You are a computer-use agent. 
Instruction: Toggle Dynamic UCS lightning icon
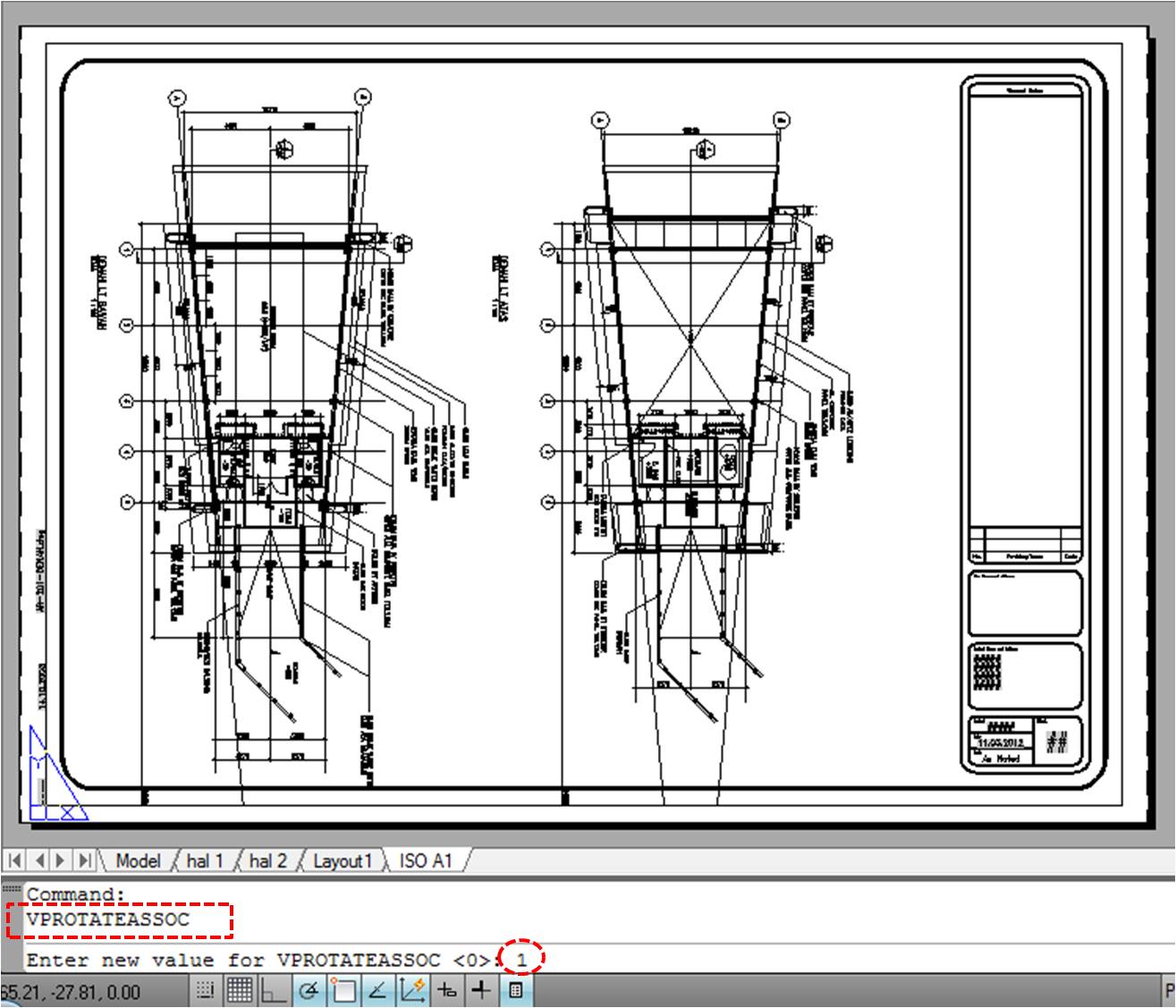tap(410, 991)
